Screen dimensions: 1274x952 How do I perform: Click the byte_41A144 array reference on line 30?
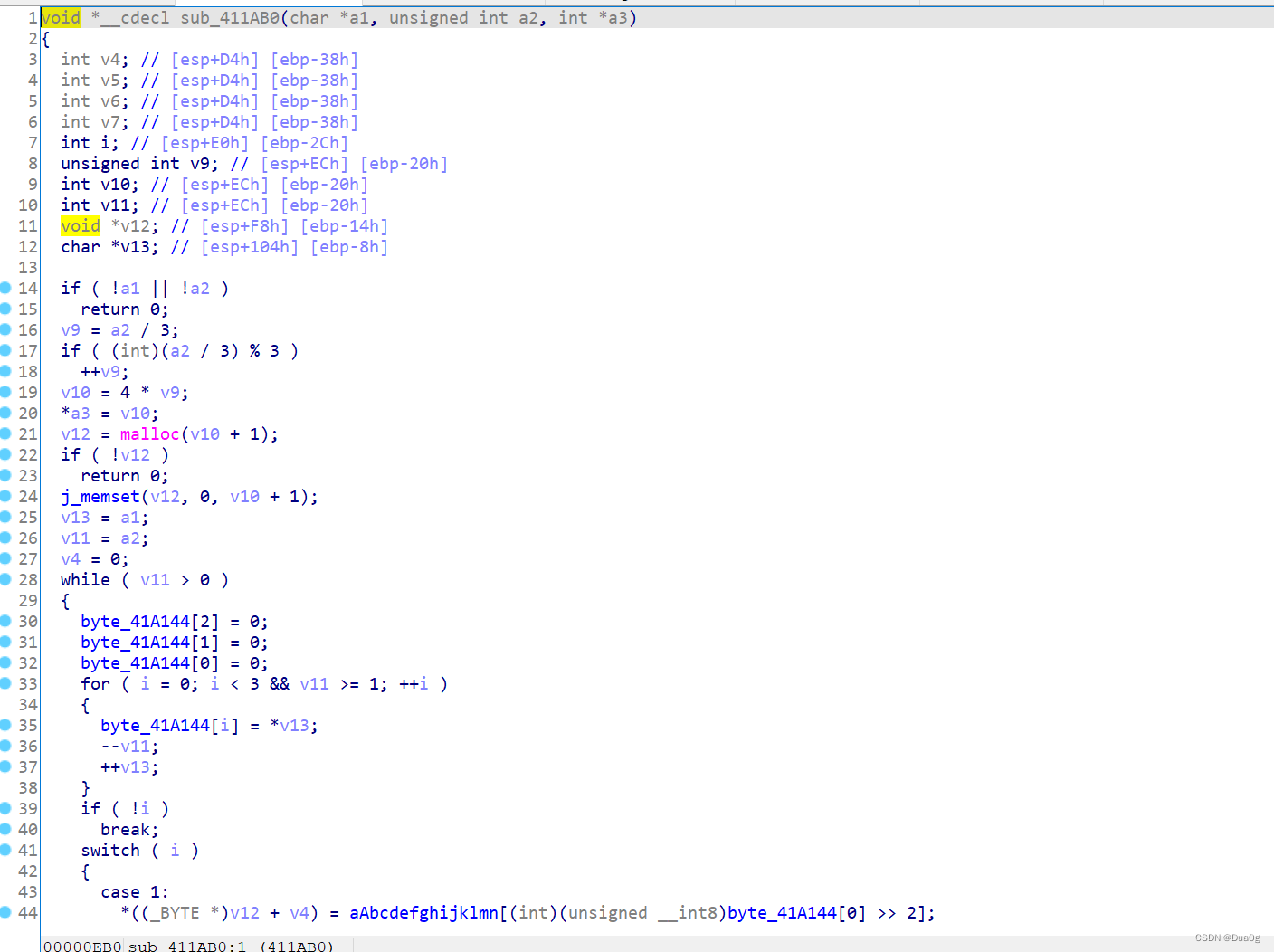tap(134, 621)
